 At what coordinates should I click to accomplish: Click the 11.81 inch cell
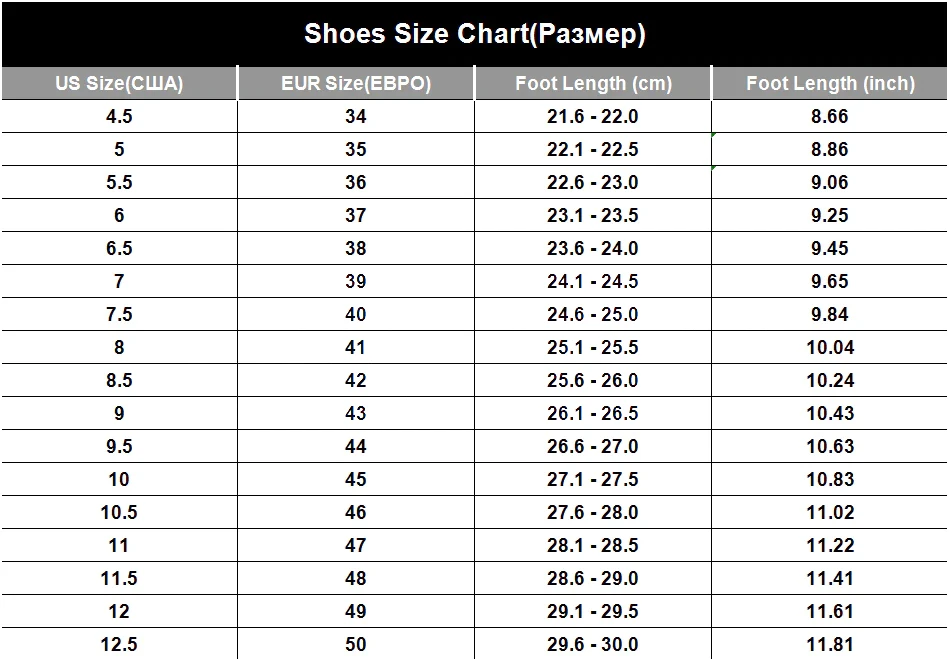click(830, 644)
